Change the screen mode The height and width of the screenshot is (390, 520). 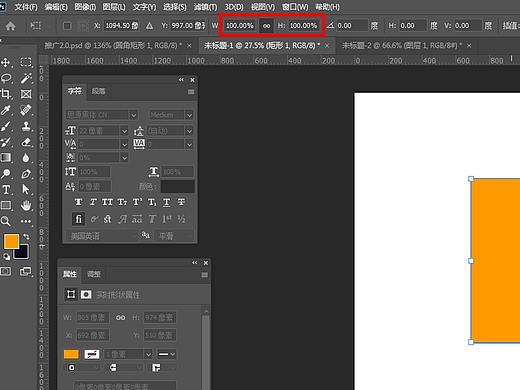(x=26, y=271)
